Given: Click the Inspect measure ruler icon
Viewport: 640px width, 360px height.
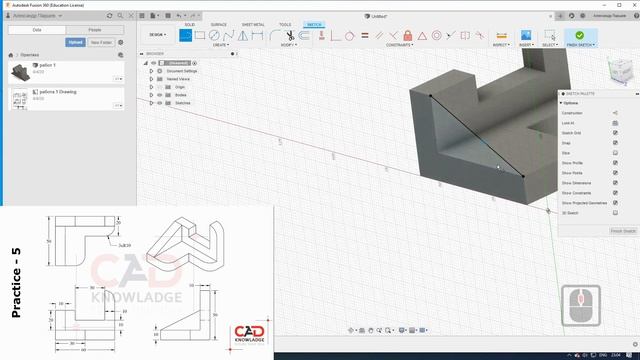Looking at the screenshot, I should (501, 36).
